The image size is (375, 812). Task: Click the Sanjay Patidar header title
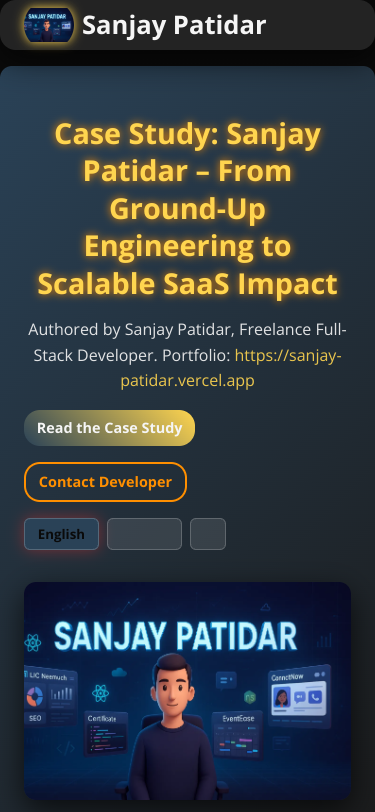click(174, 25)
